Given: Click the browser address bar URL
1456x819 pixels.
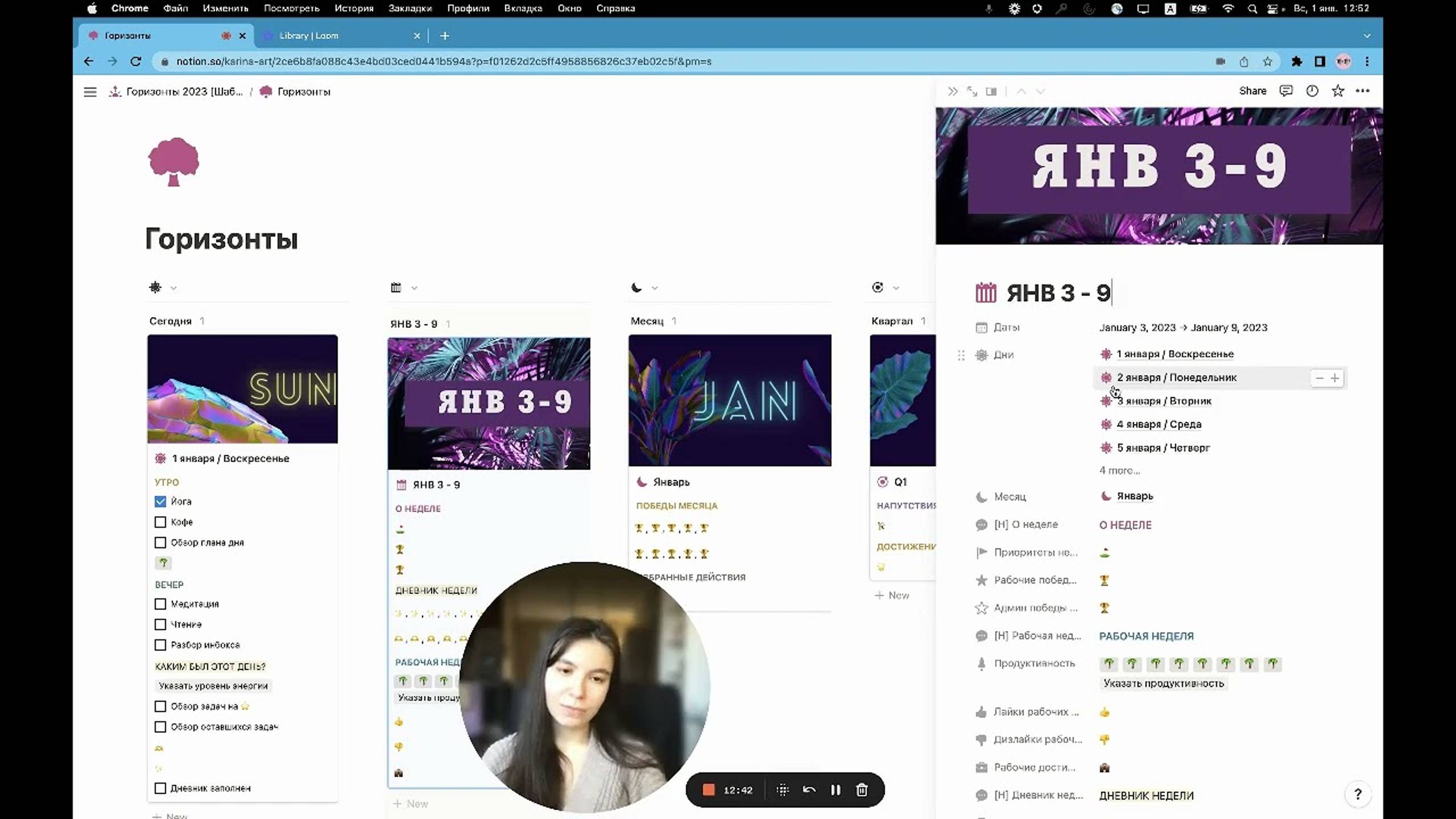Looking at the screenshot, I should (x=438, y=61).
